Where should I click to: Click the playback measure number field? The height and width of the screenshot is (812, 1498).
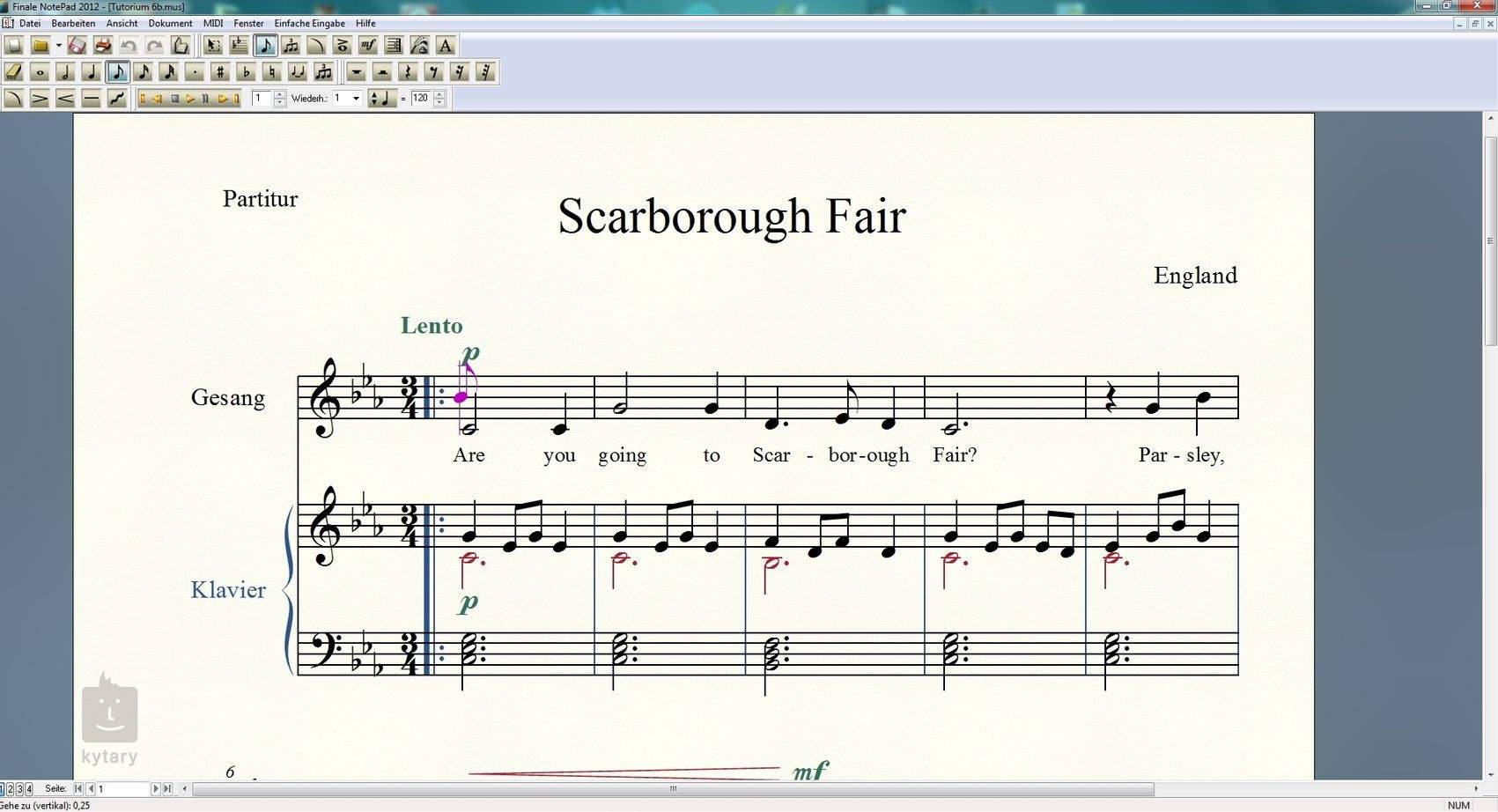[x=262, y=99]
